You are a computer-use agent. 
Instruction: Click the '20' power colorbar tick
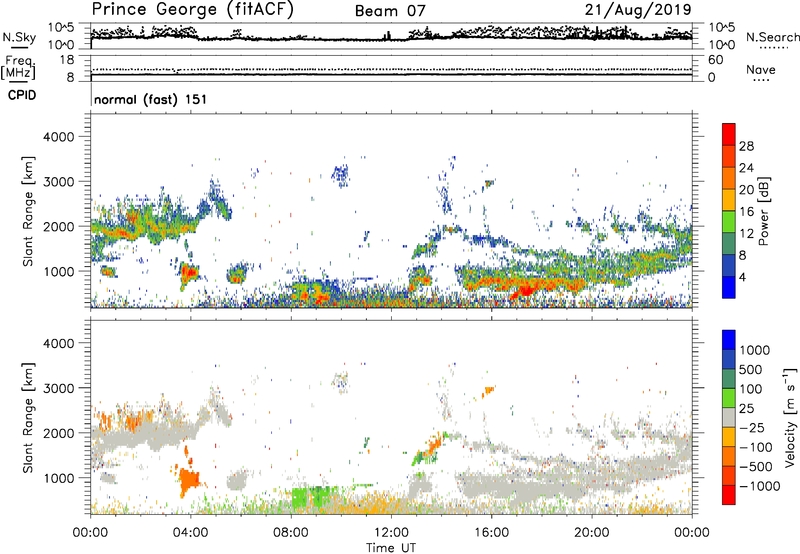746,190
